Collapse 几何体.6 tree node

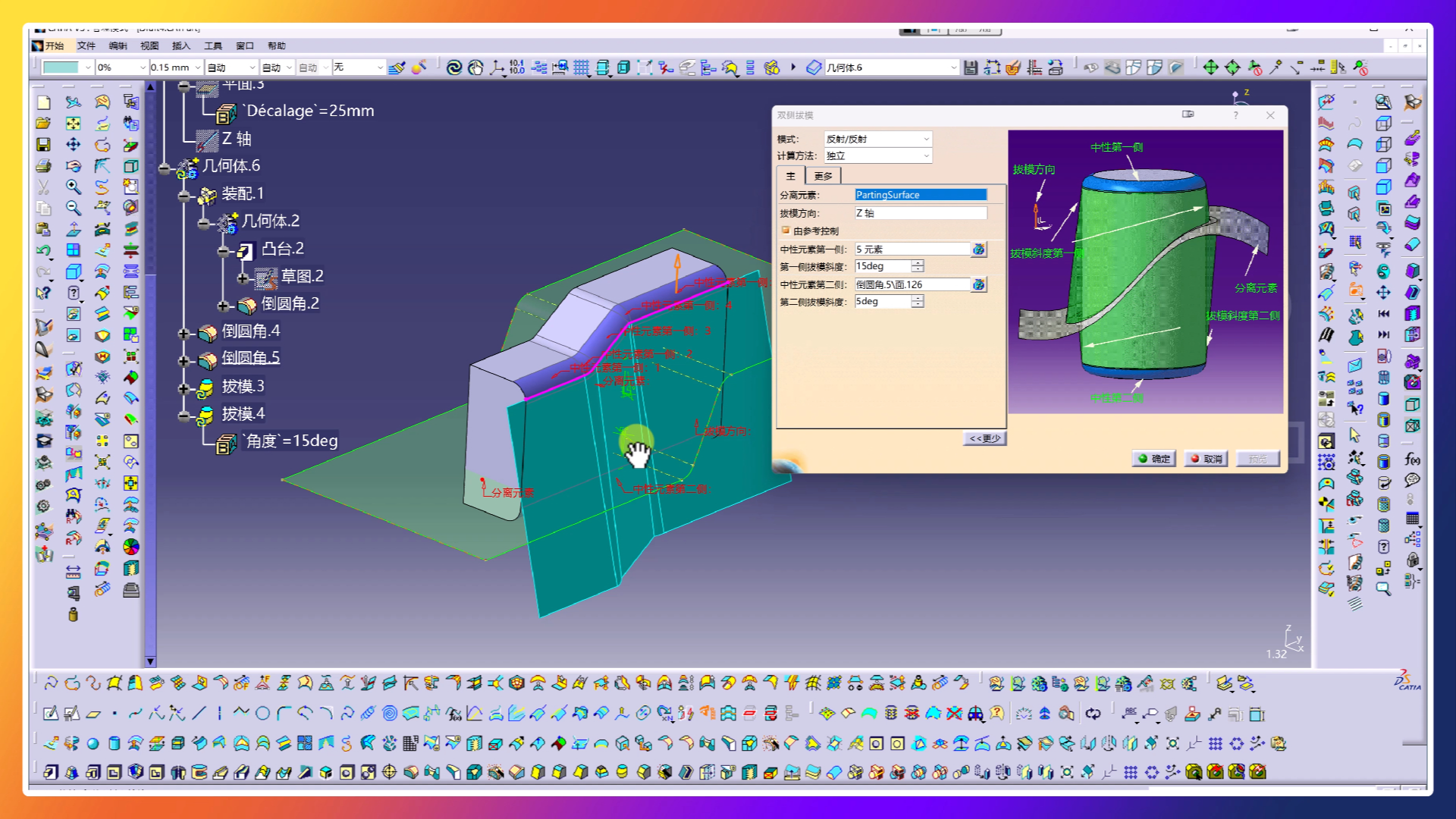click(x=165, y=168)
